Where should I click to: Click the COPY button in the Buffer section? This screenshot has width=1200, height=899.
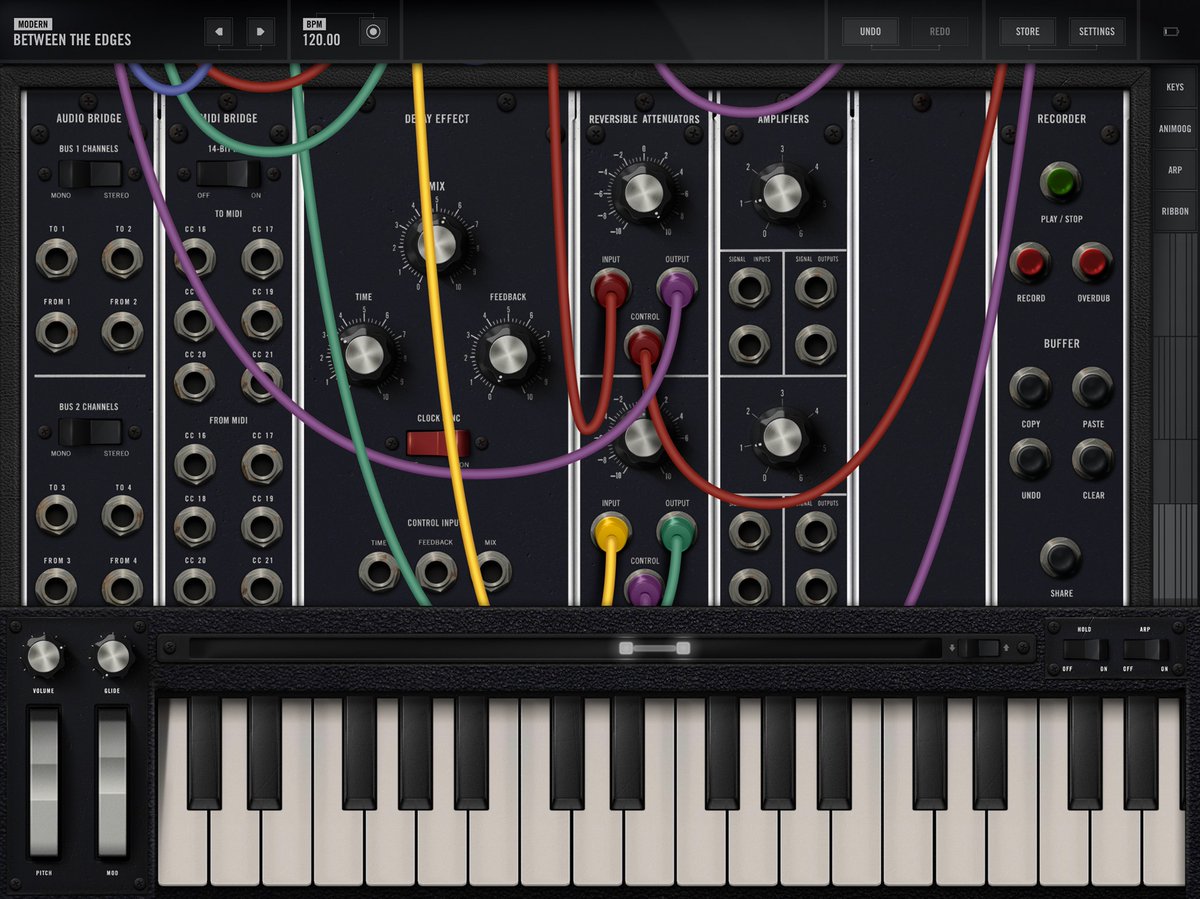[x=1030, y=388]
